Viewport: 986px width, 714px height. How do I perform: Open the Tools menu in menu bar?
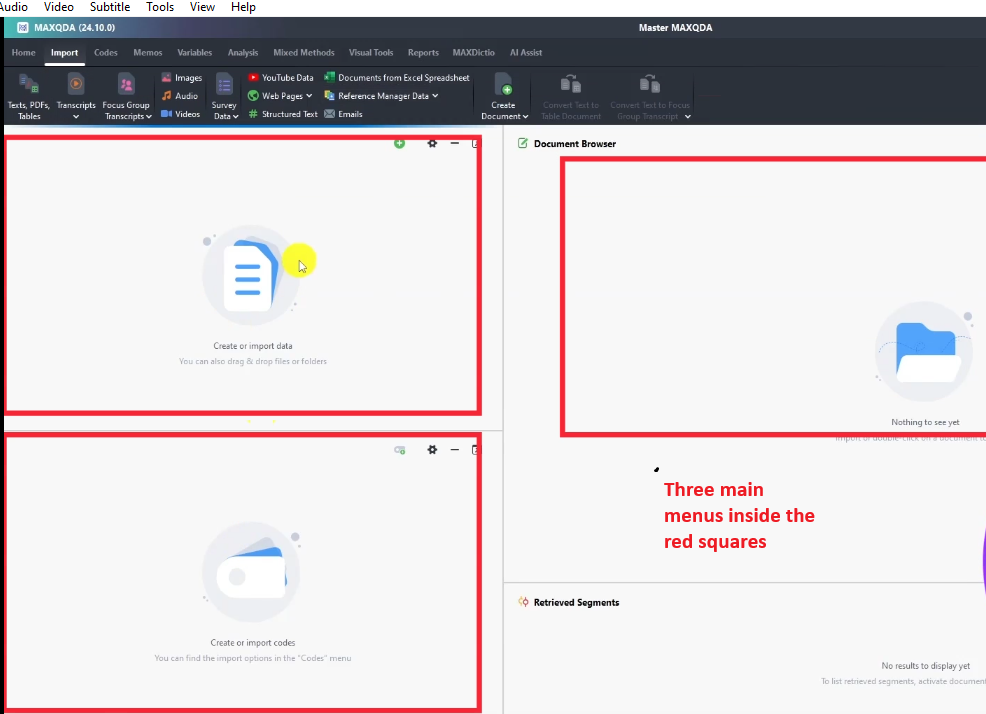[160, 7]
